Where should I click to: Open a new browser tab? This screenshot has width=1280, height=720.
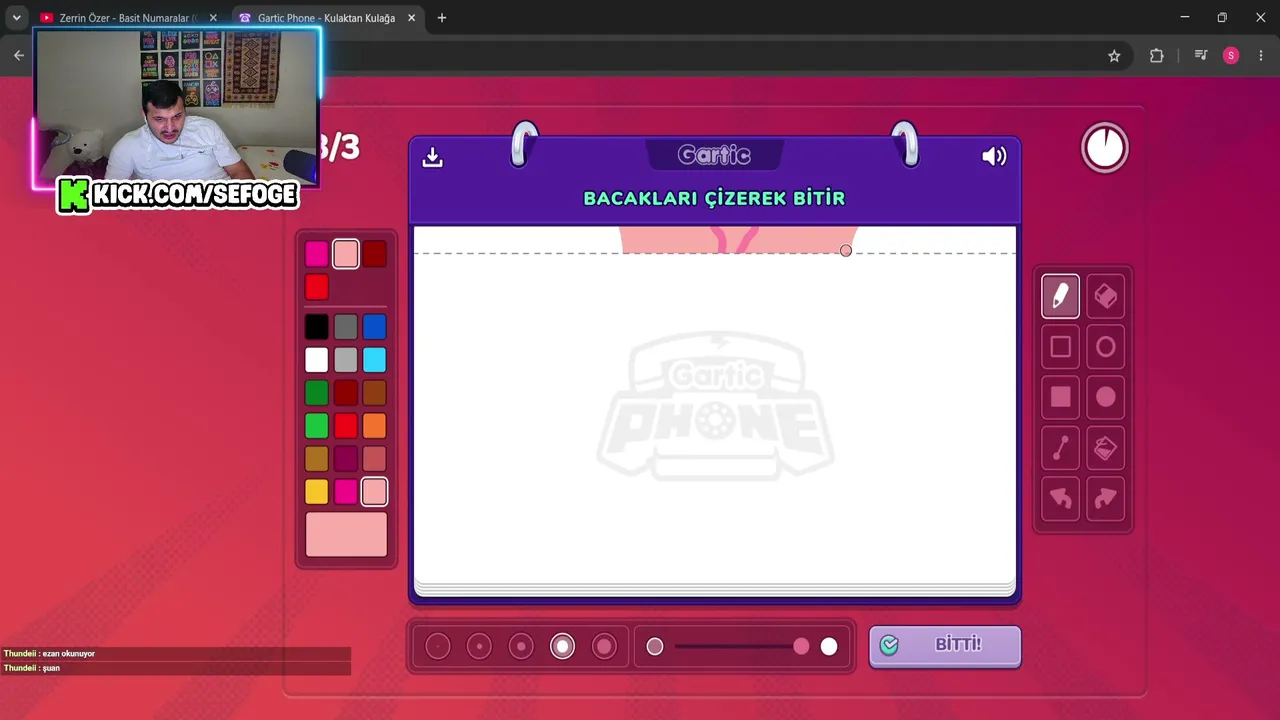pos(442,18)
